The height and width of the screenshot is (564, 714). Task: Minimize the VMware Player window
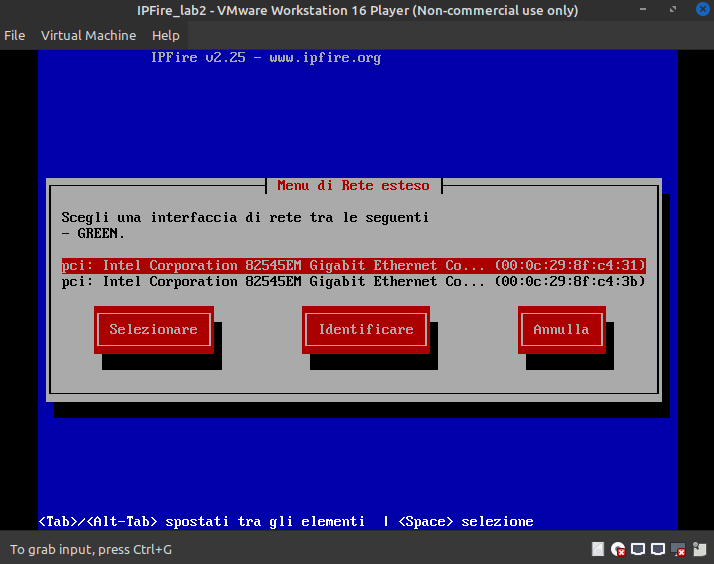tap(643, 9)
